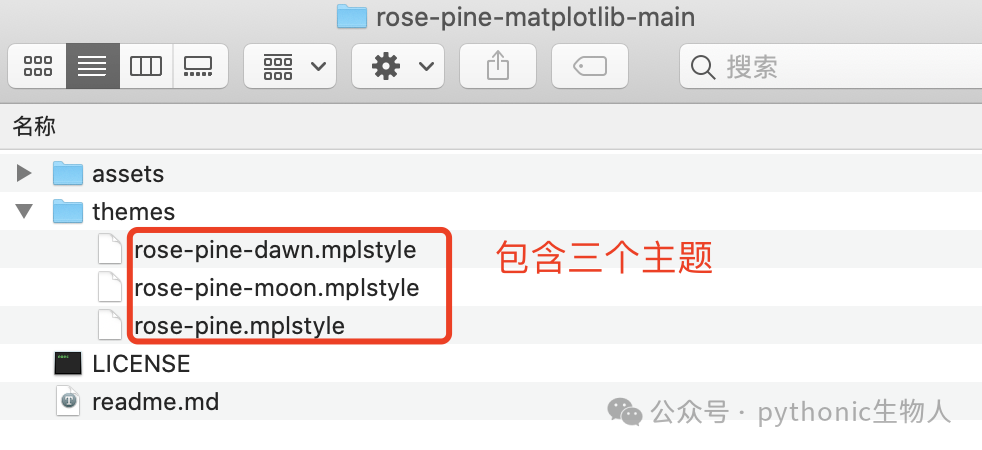Select rose-pine-moon.mplstyle file name

(276, 288)
